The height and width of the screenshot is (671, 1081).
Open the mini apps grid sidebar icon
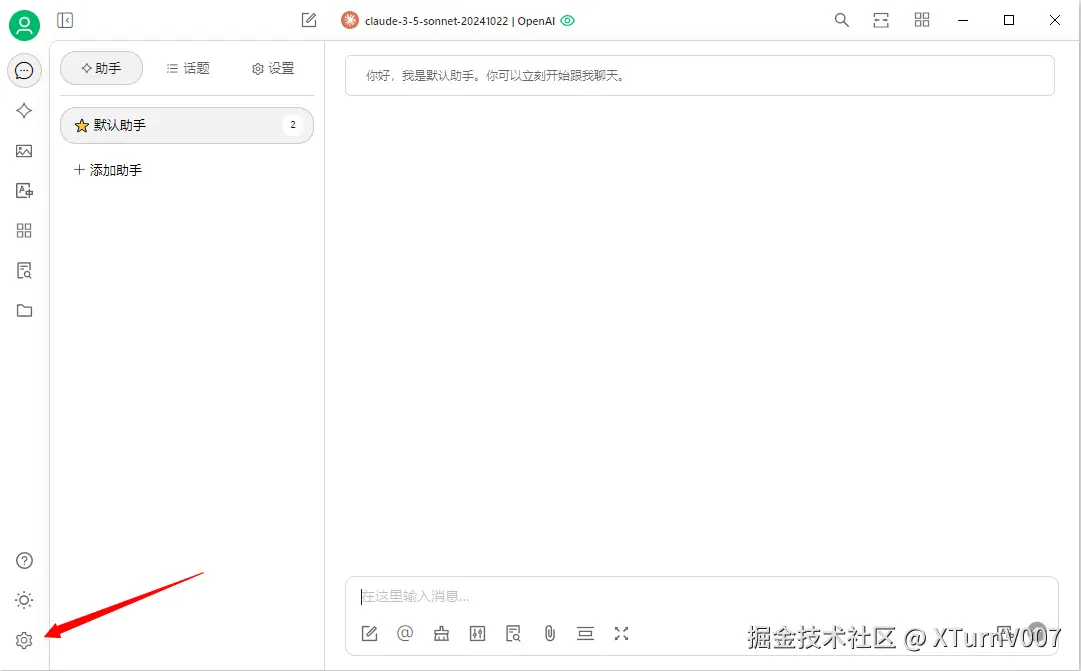[x=24, y=230]
